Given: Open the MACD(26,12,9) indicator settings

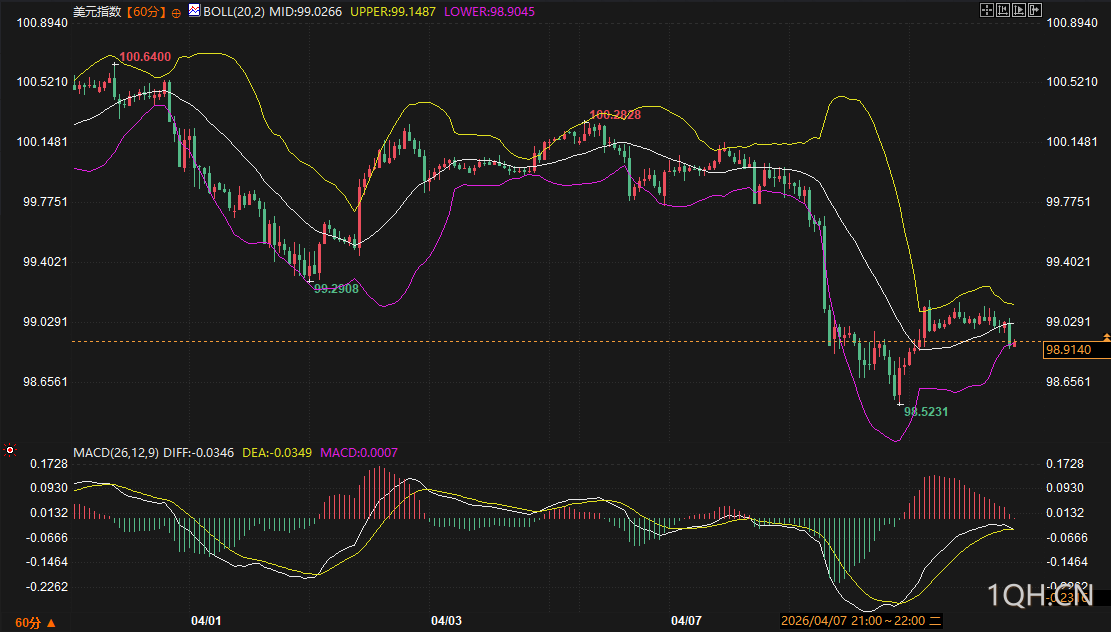Looking at the screenshot, I should [116, 453].
